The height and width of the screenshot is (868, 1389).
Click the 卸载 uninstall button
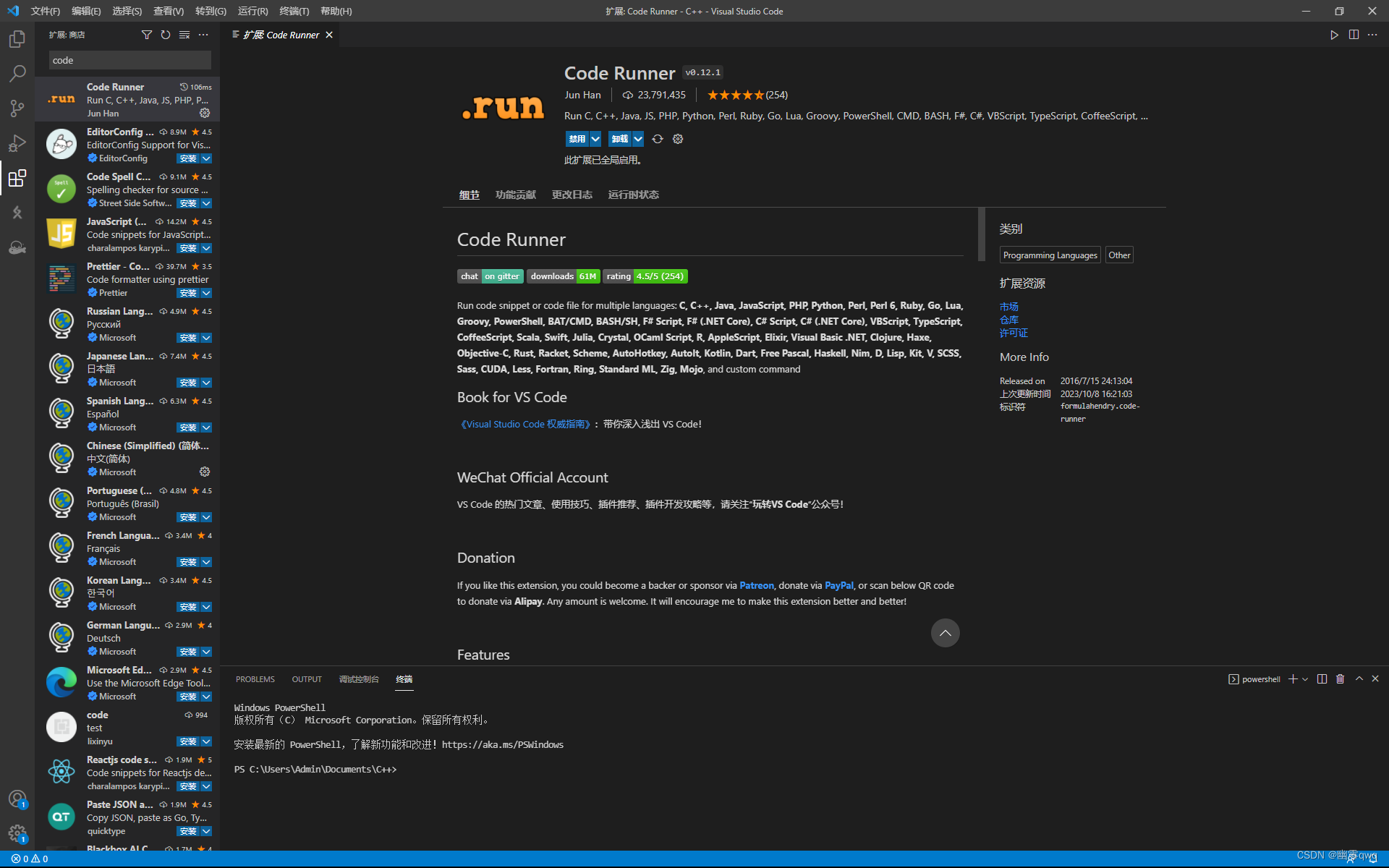click(620, 139)
